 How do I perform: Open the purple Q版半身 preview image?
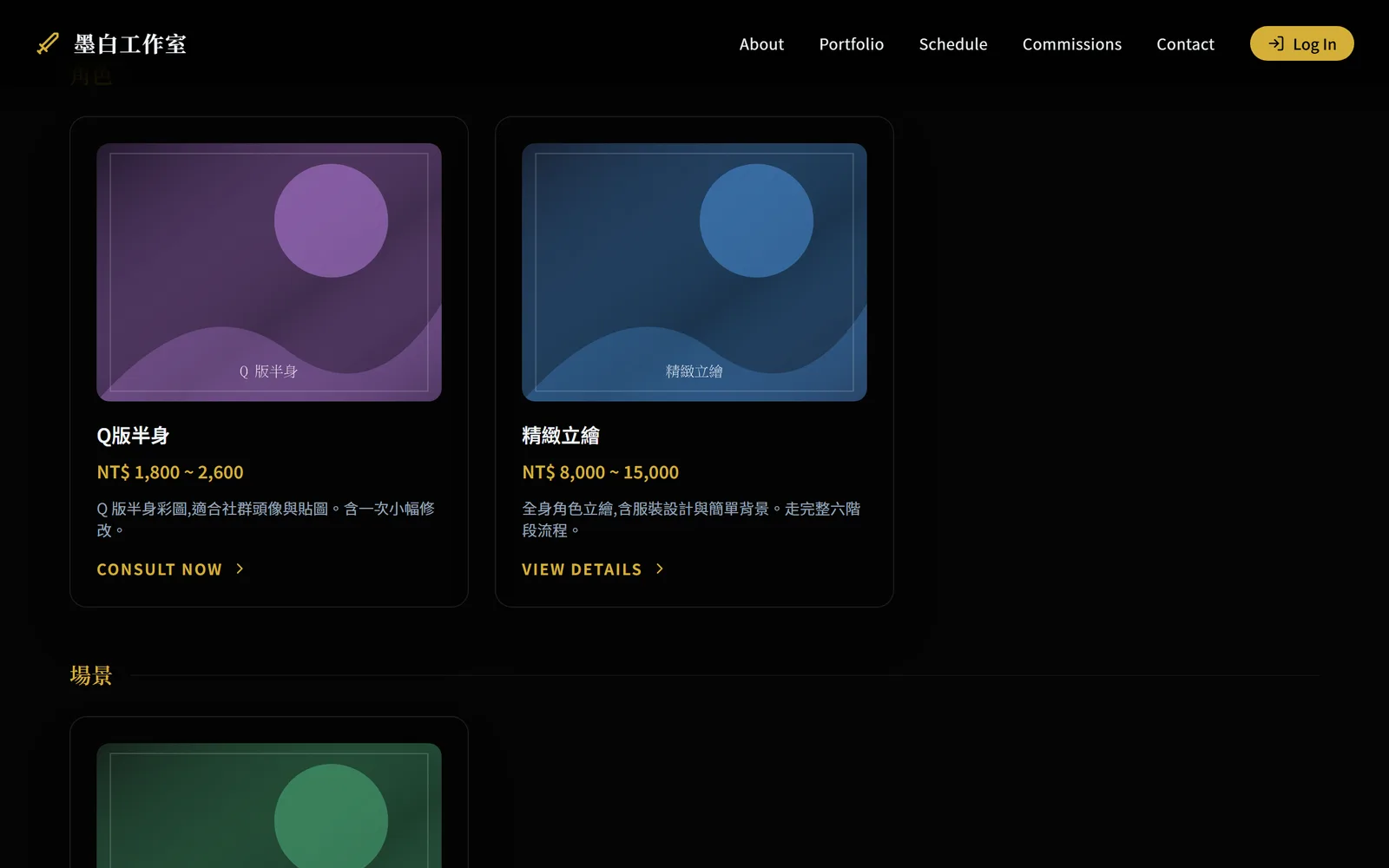point(269,272)
